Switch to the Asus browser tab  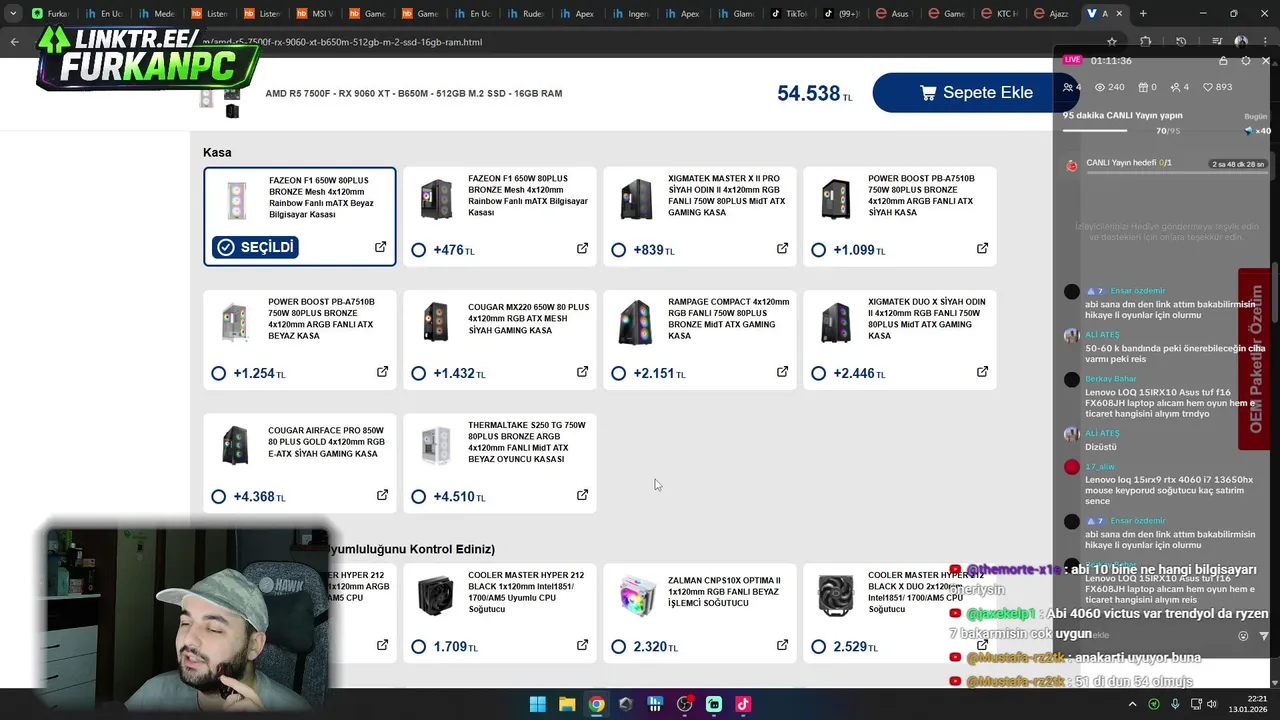pos(892,14)
